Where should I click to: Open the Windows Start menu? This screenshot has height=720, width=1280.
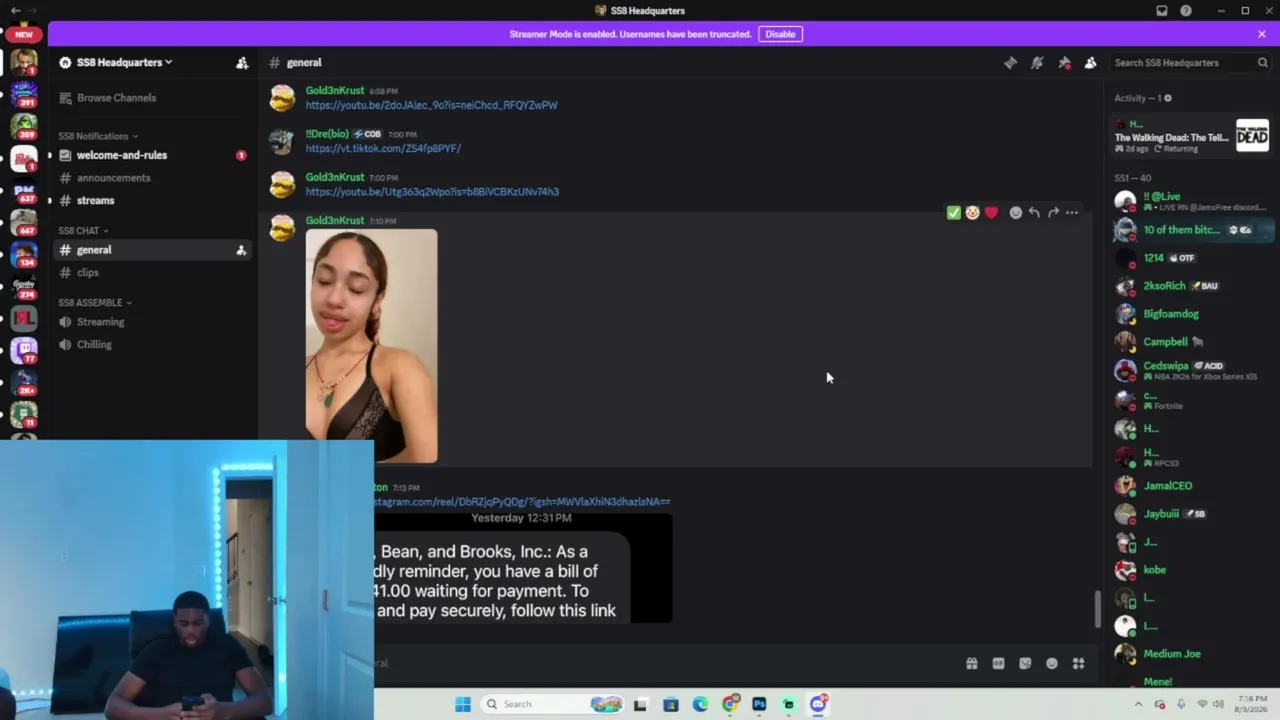point(463,704)
